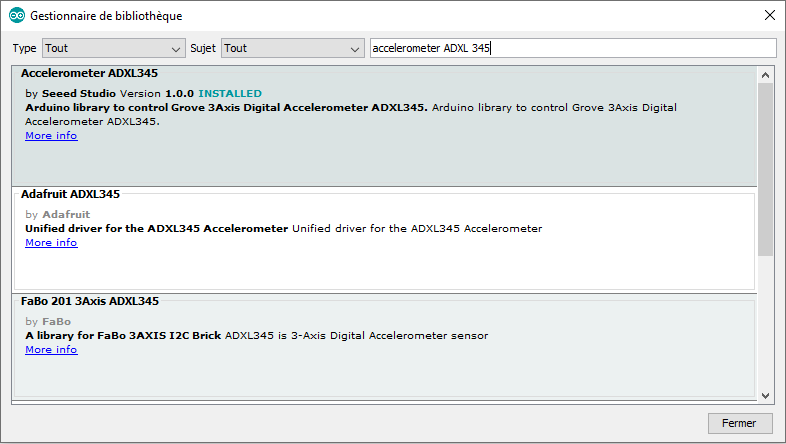Click the INSTALLED status label
Screen dimensions: 786x444
pos(230,93)
